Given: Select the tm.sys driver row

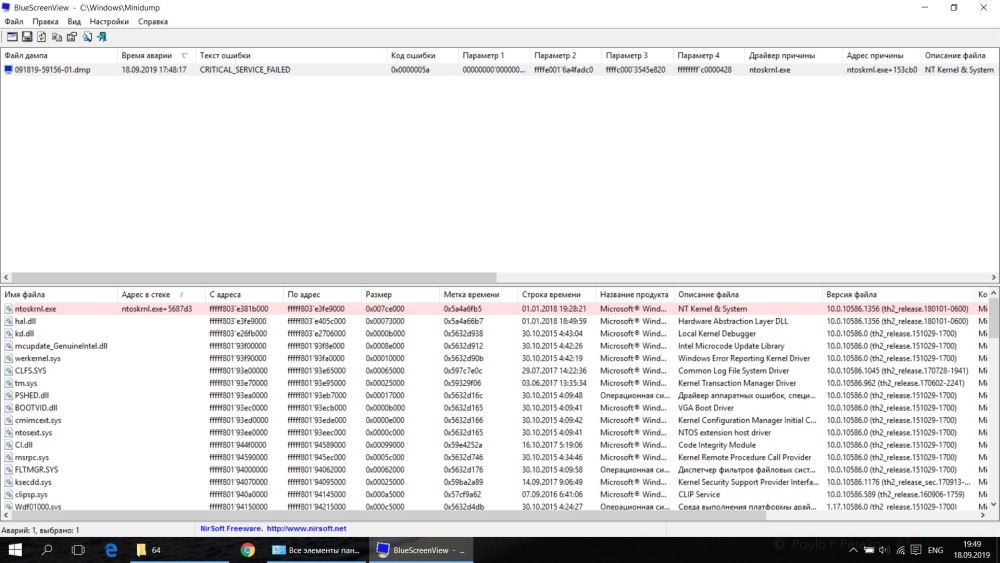Looking at the screenshot, I should 494,383.
